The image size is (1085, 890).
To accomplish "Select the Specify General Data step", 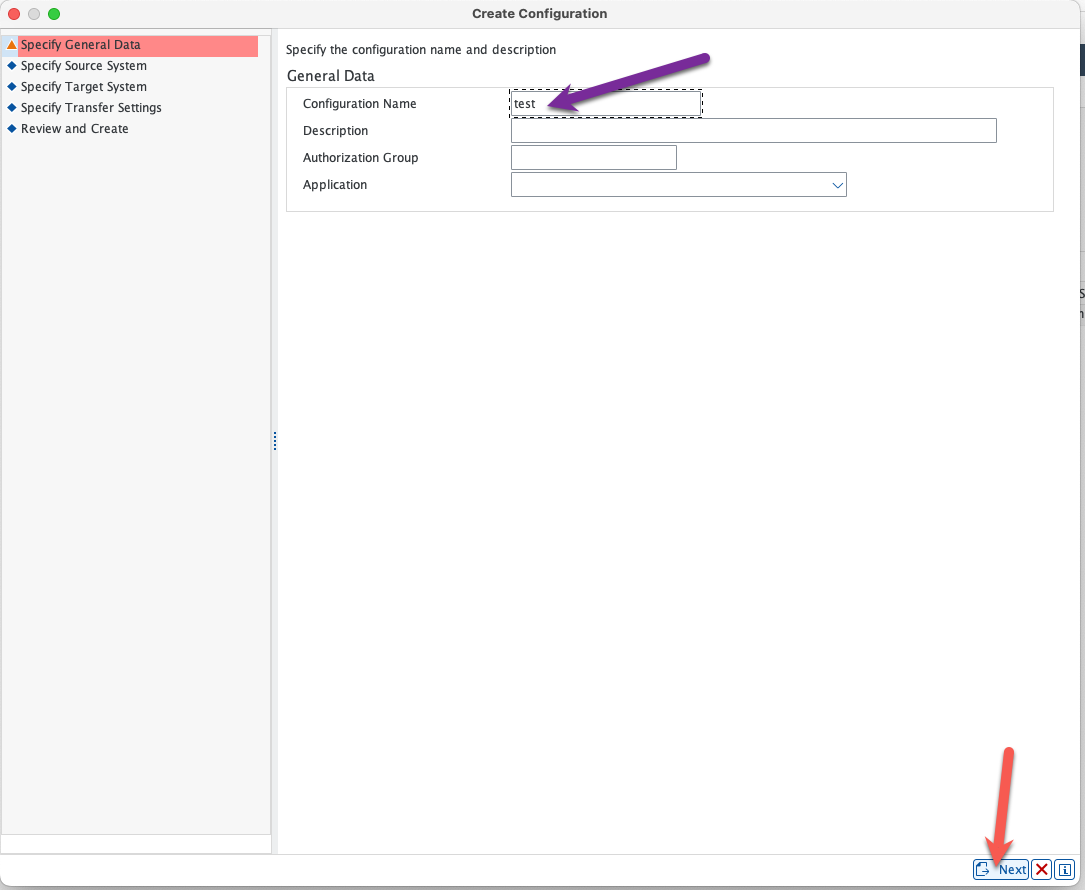I will pos(81,45).
